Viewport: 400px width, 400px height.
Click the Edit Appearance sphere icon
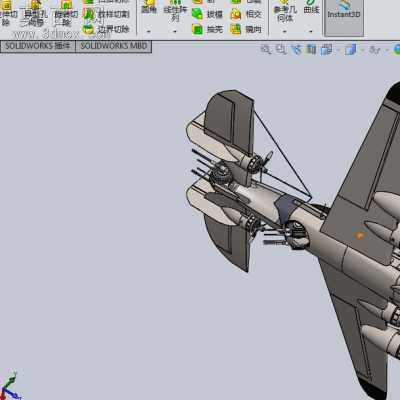click(x=397, y=50)
